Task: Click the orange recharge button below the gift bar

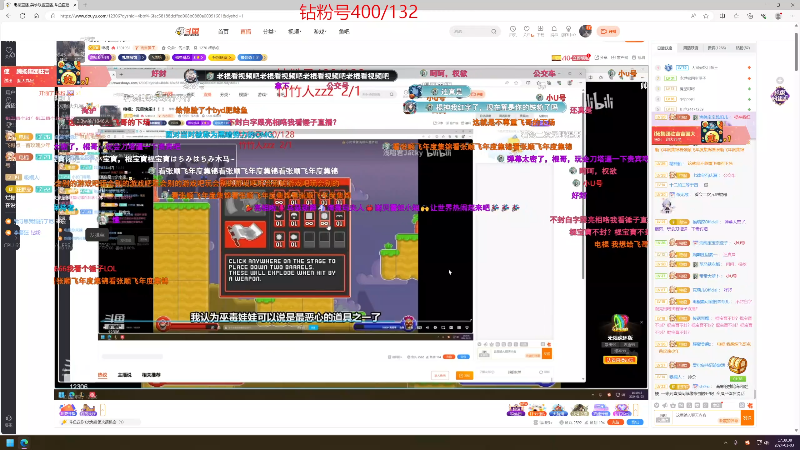Action: tap(616, 422)
